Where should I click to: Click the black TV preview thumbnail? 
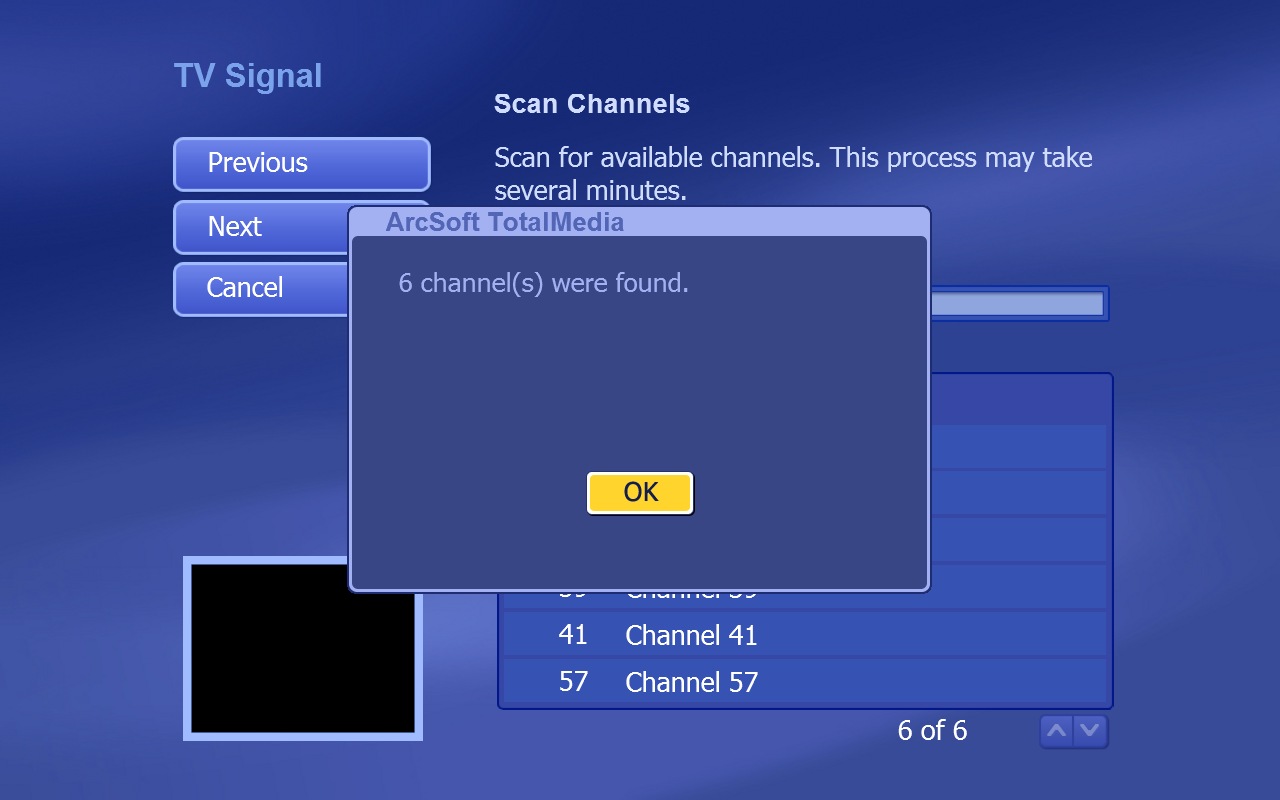coord(303,648)
